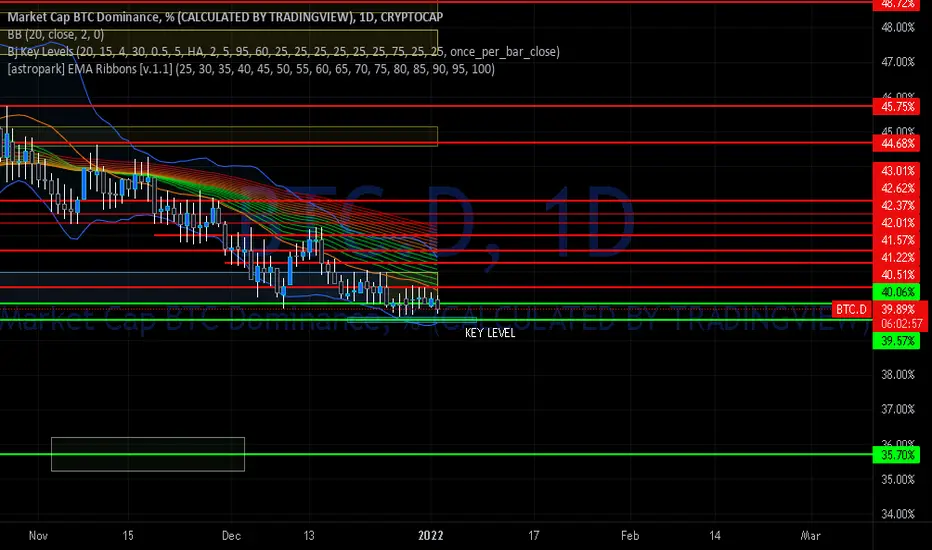
Task: Click the 13 date label on time axis
Action: coord(308,536)
